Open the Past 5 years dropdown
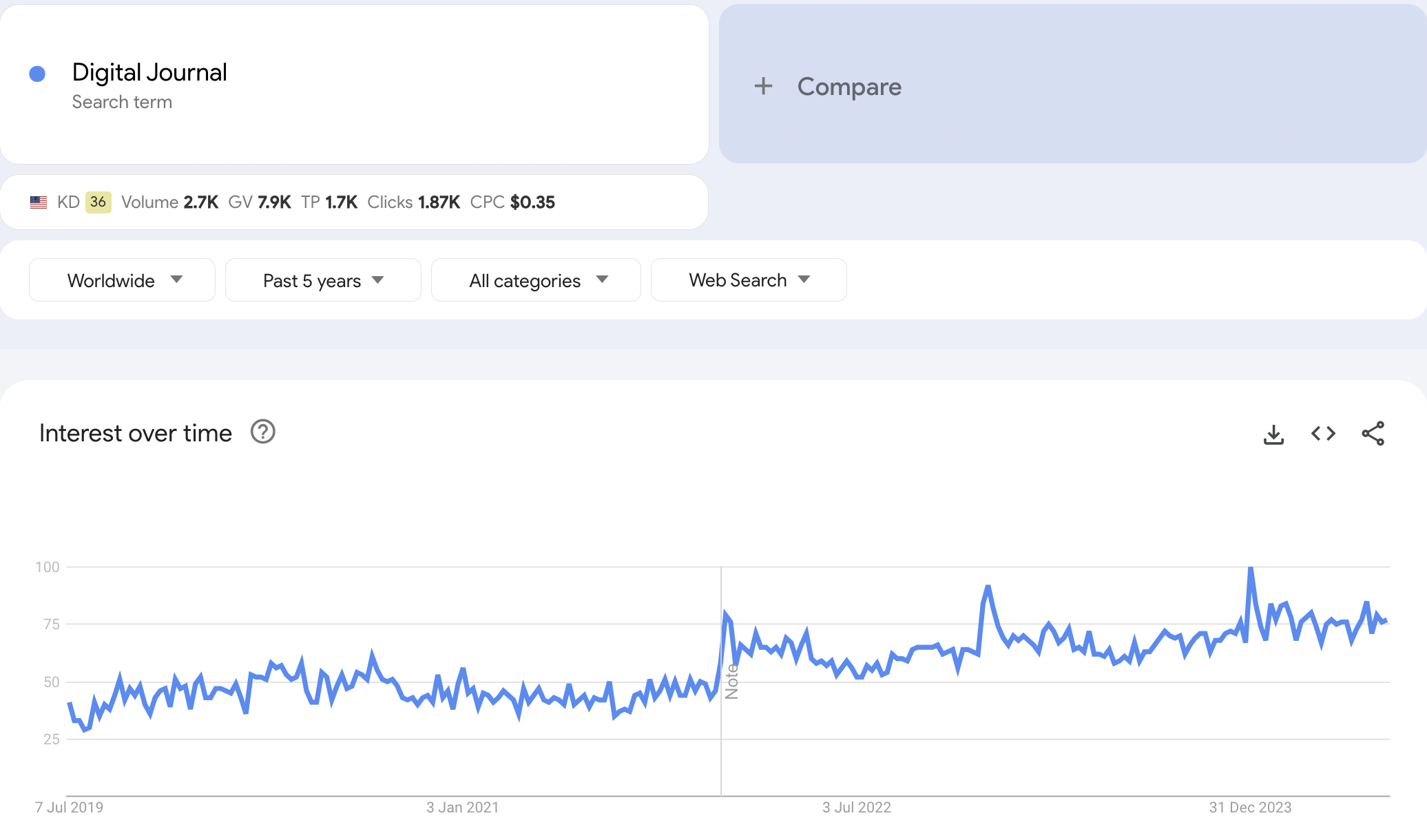This screenshot has width=1427, height=840. (323, 280)
